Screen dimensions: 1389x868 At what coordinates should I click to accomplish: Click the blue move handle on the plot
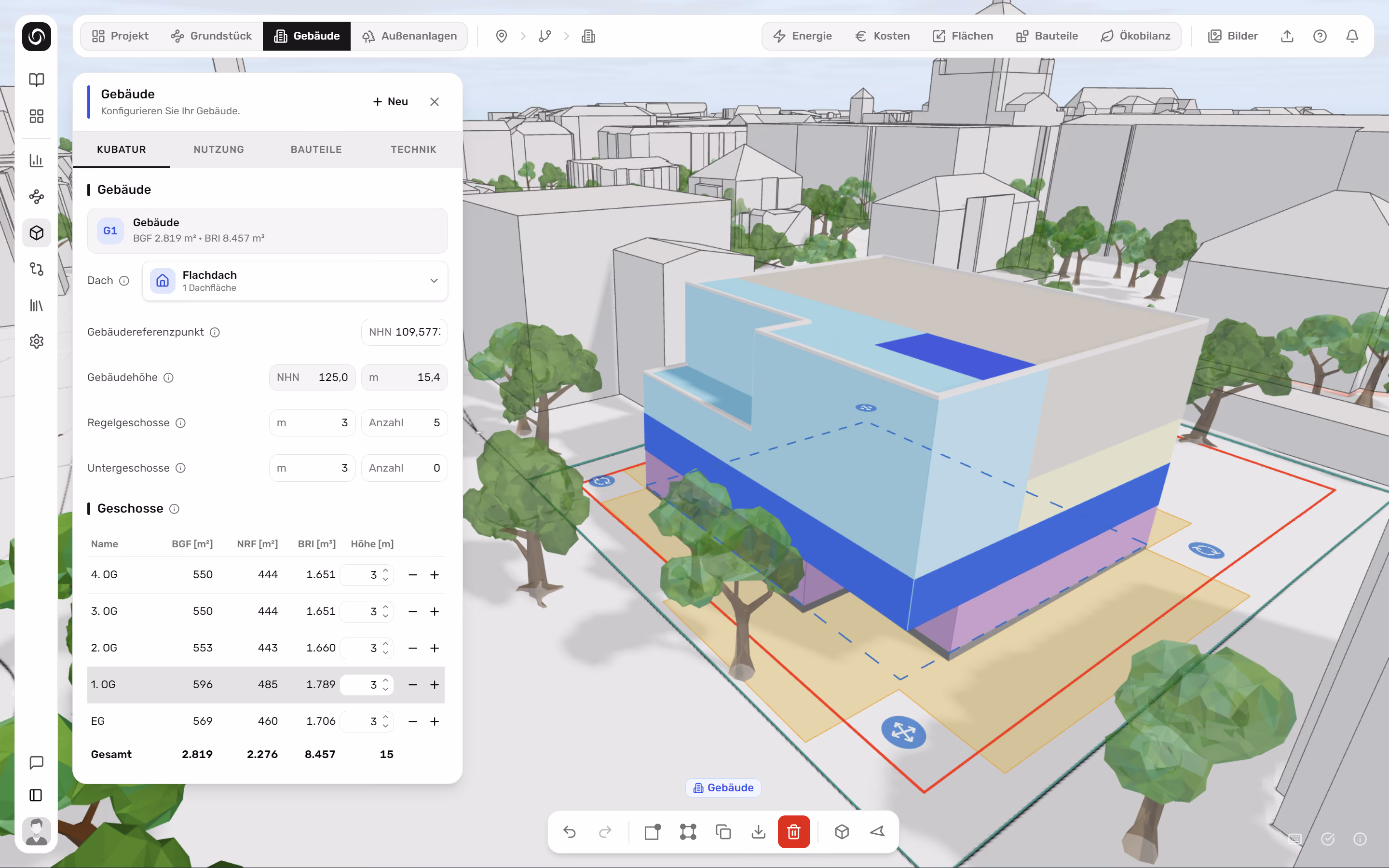coord(903,732)
